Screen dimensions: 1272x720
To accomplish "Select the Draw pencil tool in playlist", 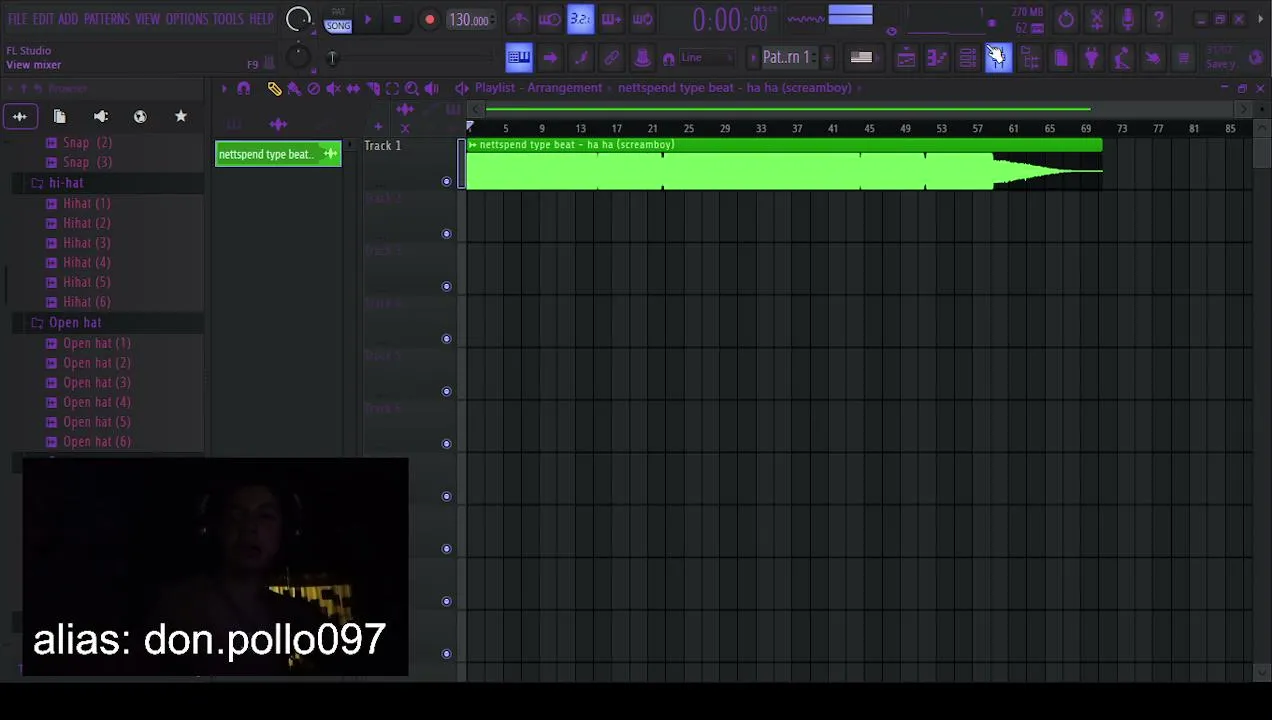I will [274, 88].
